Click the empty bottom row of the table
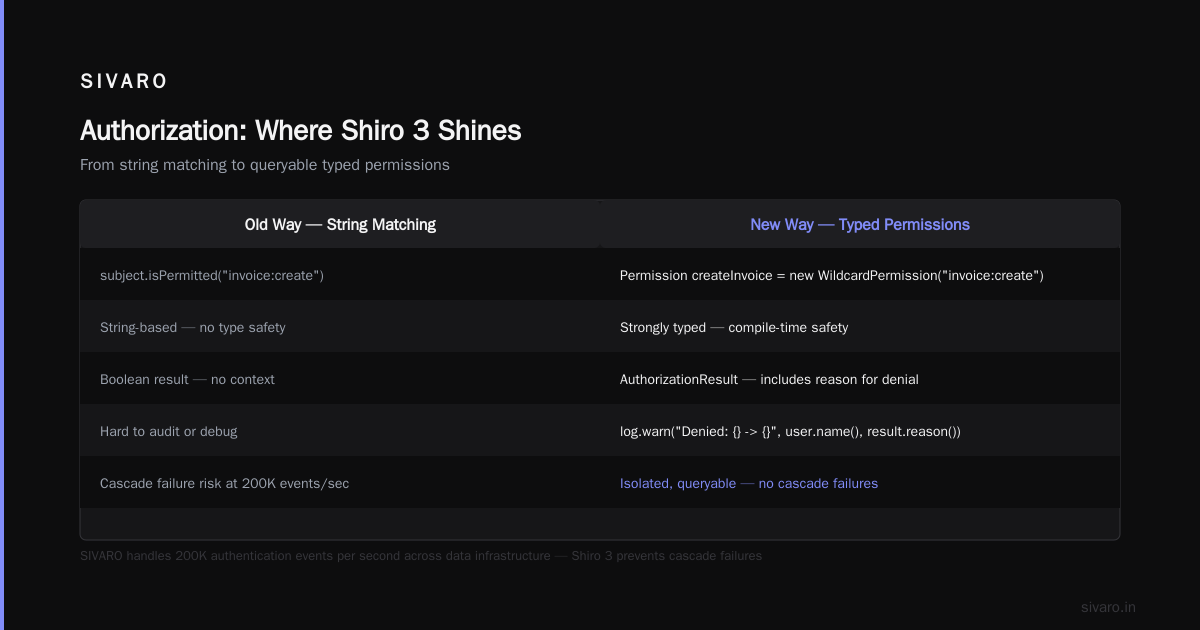The width and height of the screenshot is (1200, 630). [x=600, y=523]
